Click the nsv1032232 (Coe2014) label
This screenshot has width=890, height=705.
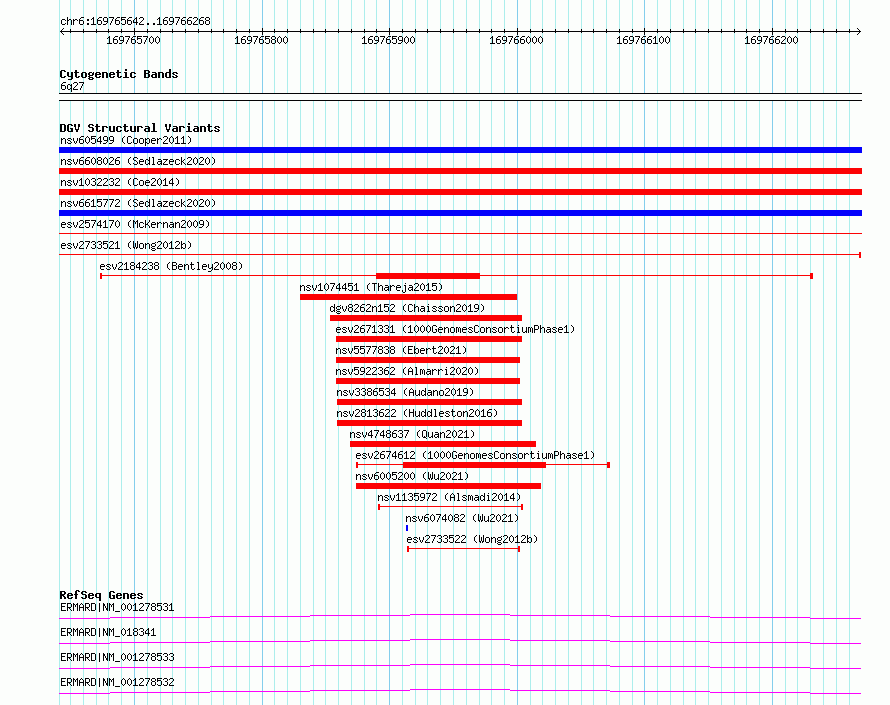tap(120, 182)
